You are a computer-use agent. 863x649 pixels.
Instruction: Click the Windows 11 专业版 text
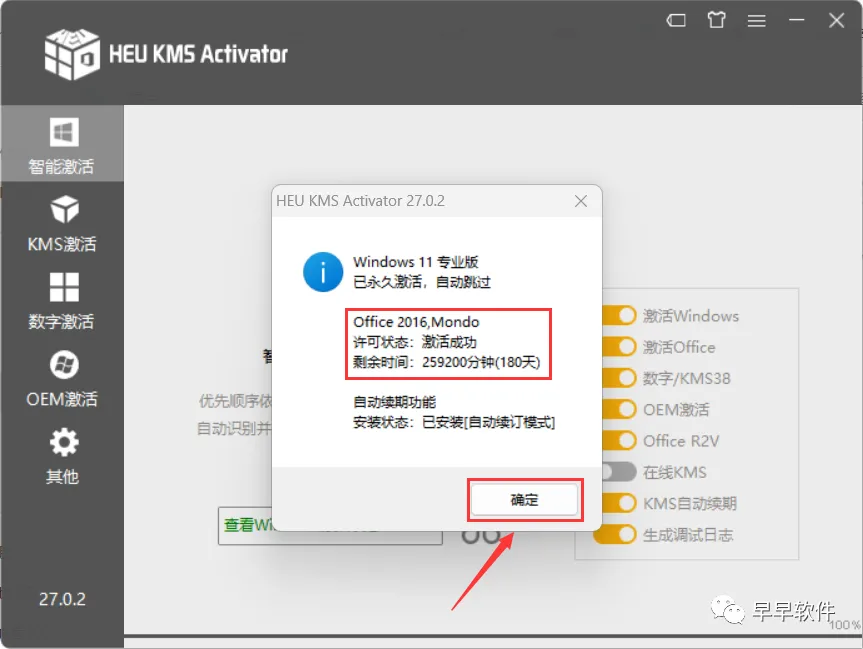(x=416, y=262)
